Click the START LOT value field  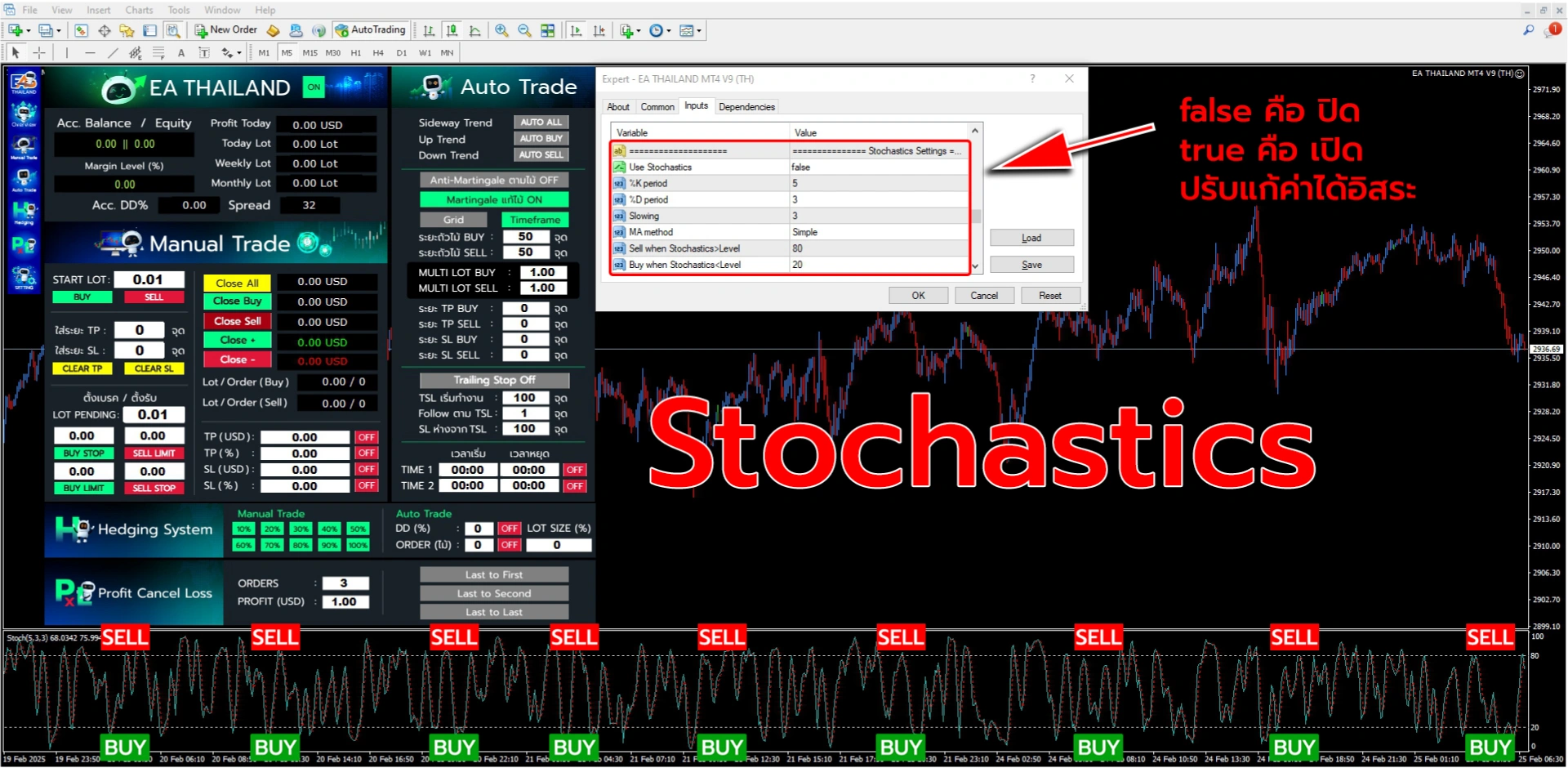pyautogui.click(x=149, y=279)
